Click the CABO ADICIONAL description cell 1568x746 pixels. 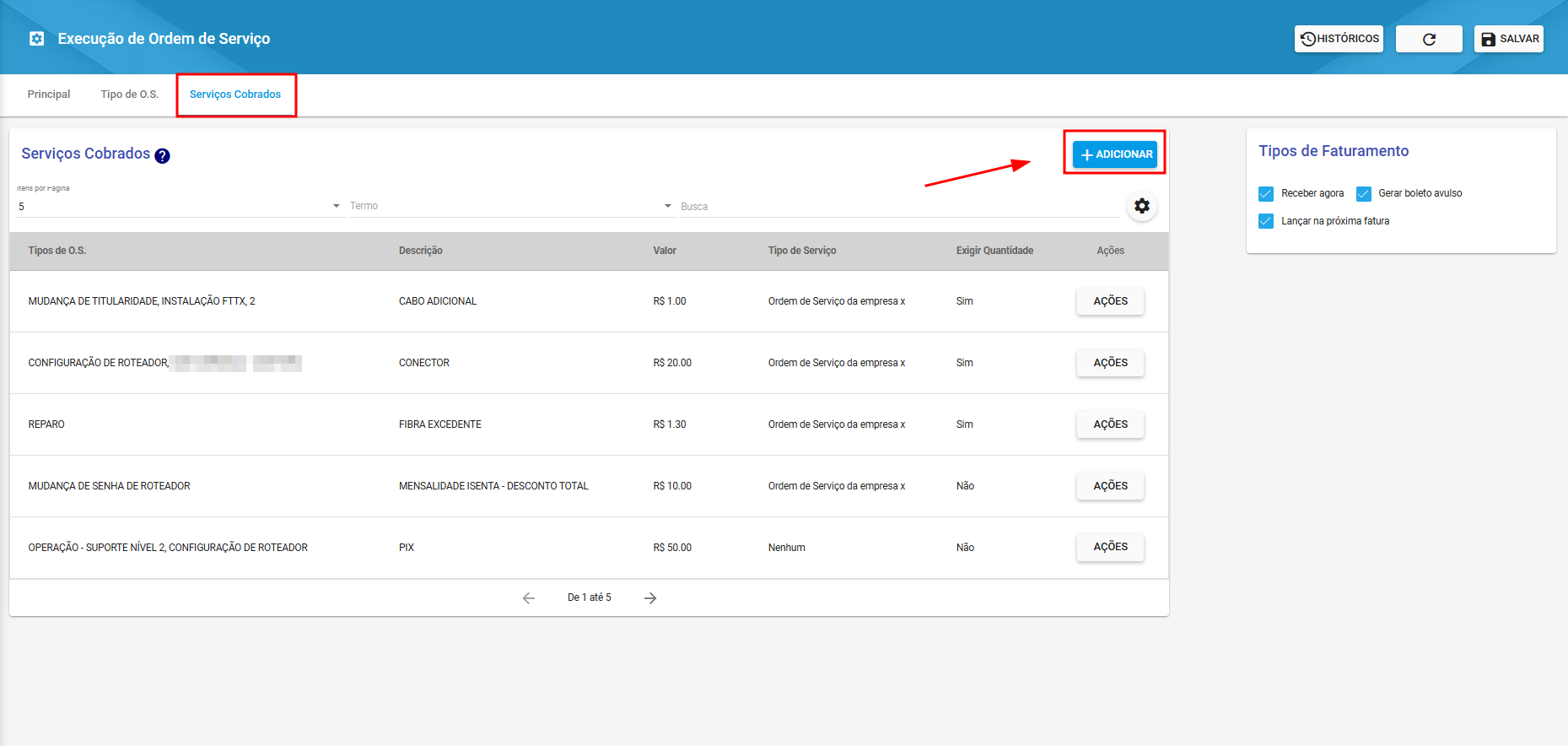(x=438, y=301)
